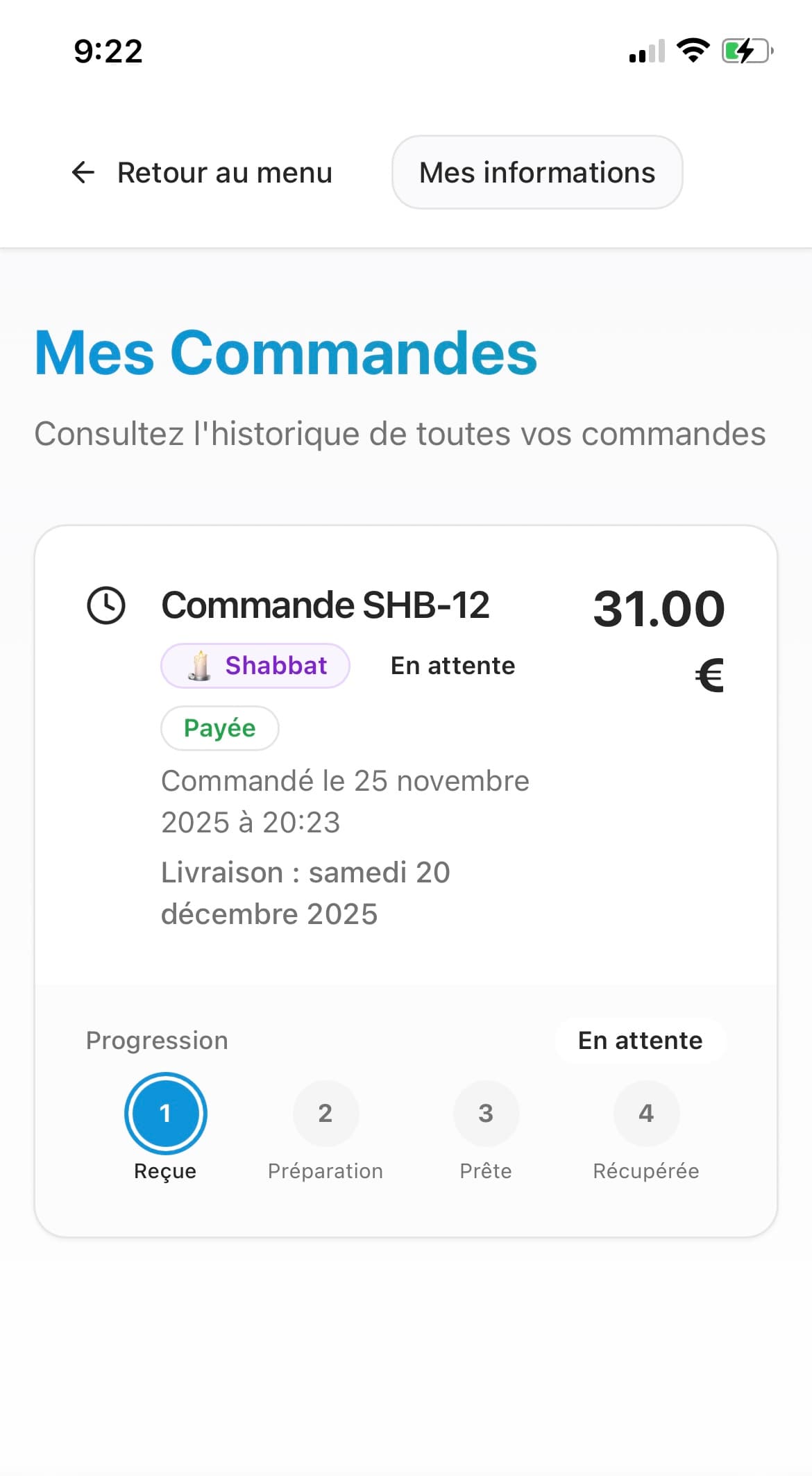Tap the En attente progression status pill

pyautogui.click(x=640, y=1040)
